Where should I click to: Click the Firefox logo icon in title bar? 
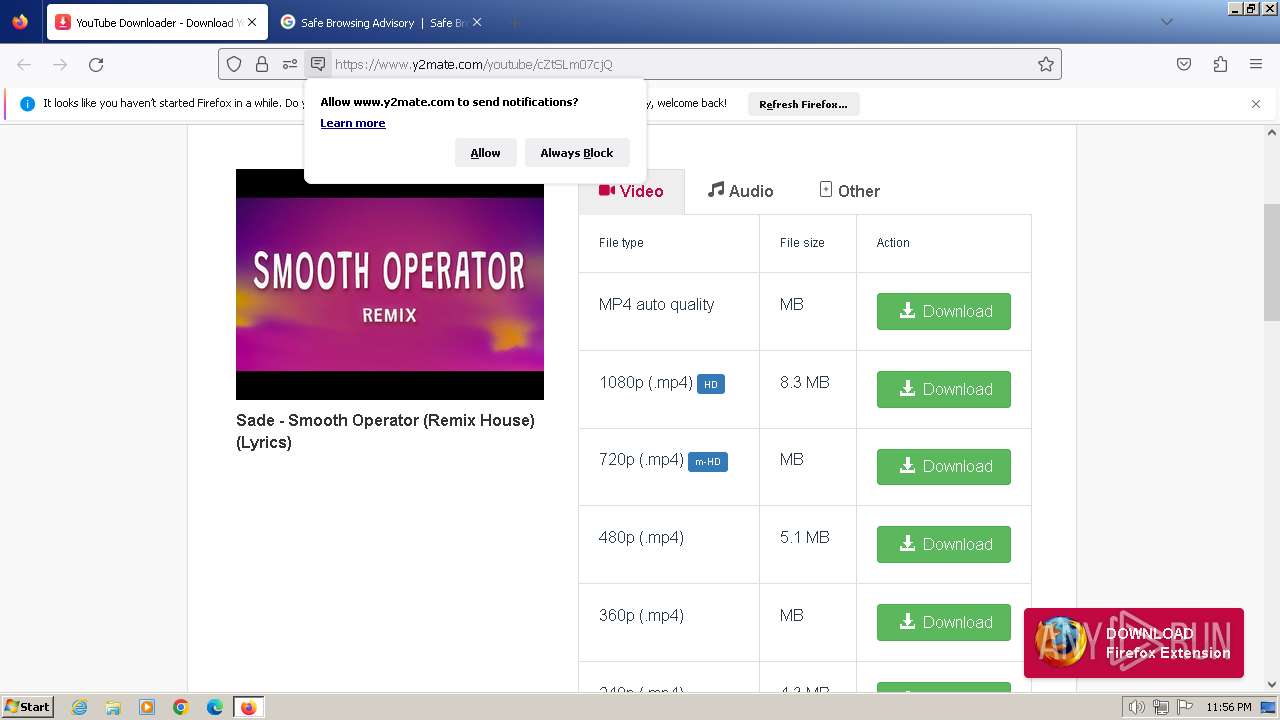pyautogui.click(x=20, y=21)
